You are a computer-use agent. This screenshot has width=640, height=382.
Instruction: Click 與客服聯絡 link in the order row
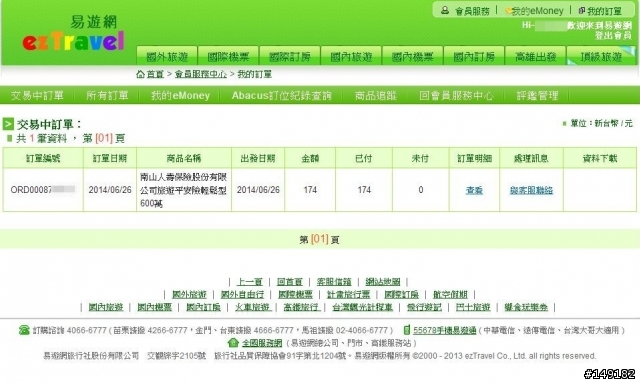531,190
